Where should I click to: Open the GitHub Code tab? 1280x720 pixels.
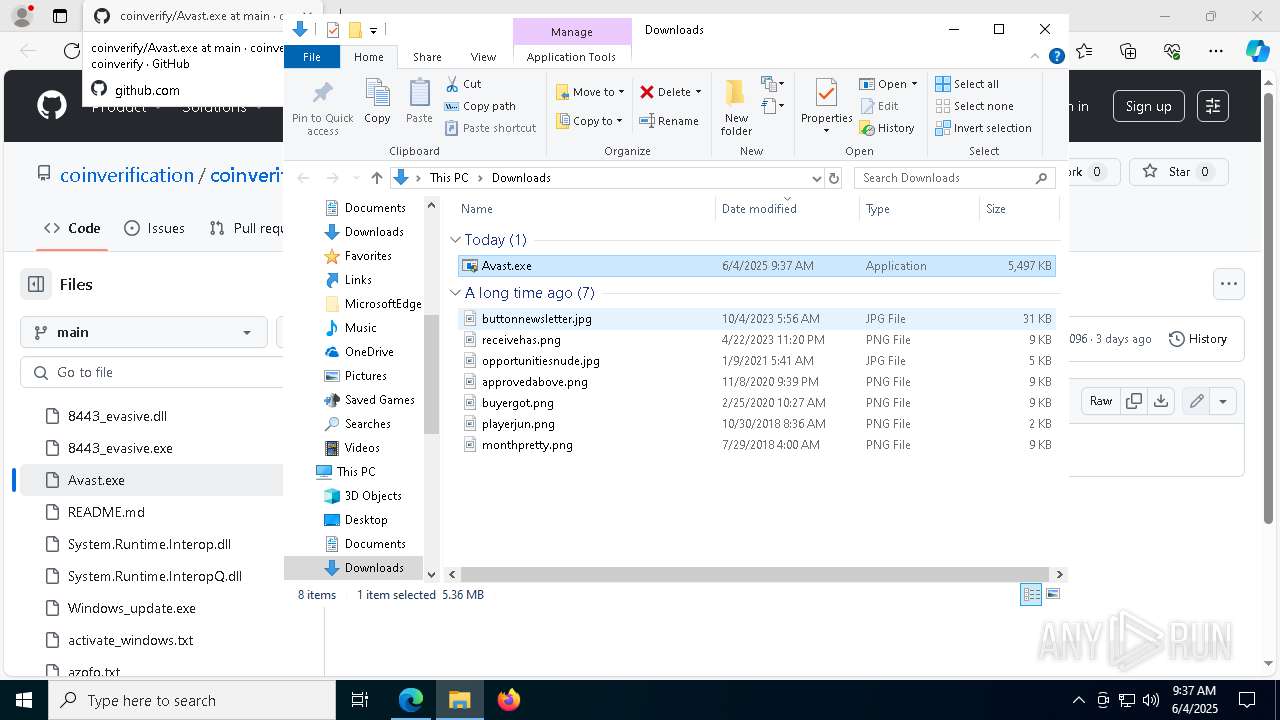click(x=72, y=228)
